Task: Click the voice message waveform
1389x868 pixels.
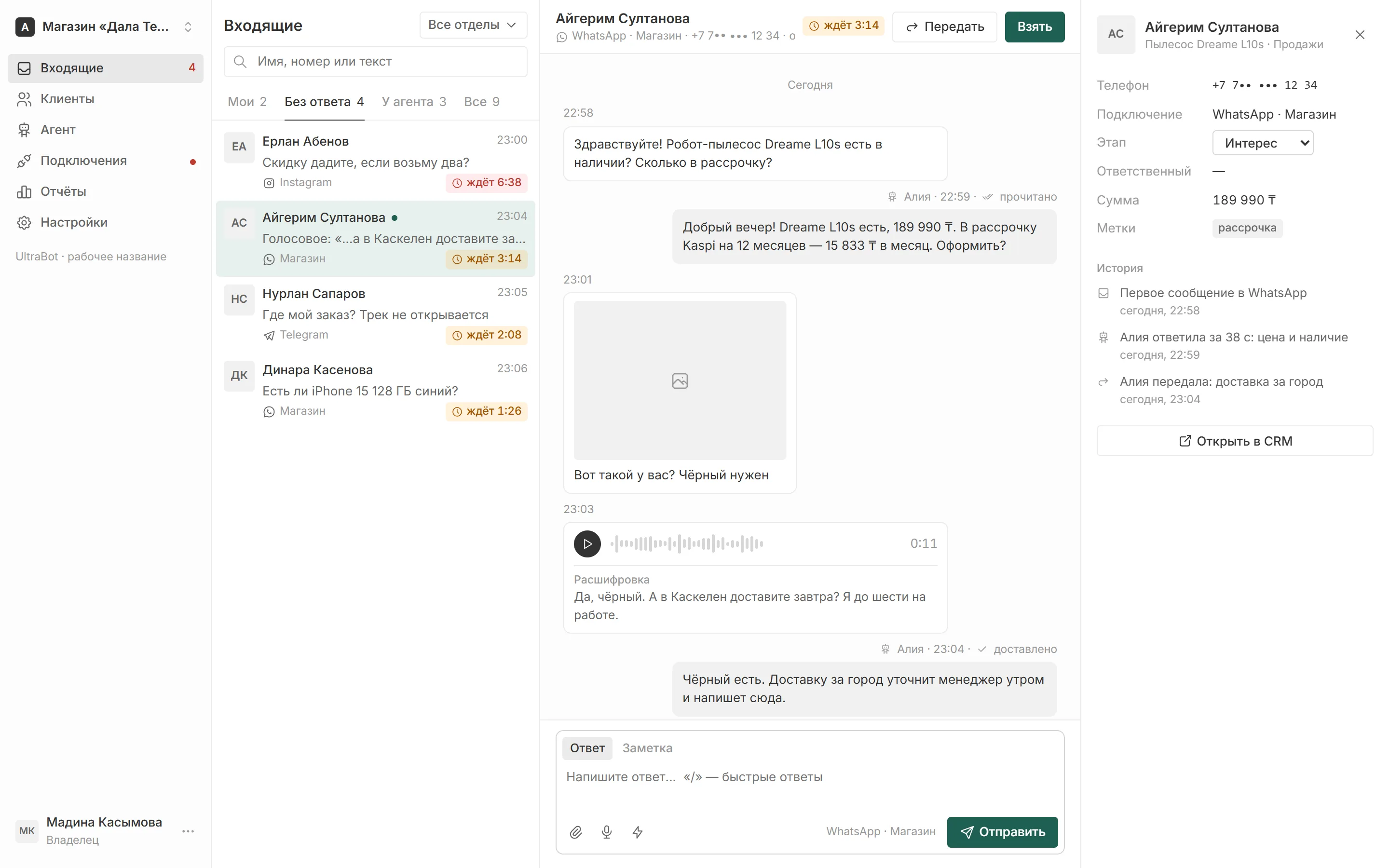Action: [x=686, y=543]
